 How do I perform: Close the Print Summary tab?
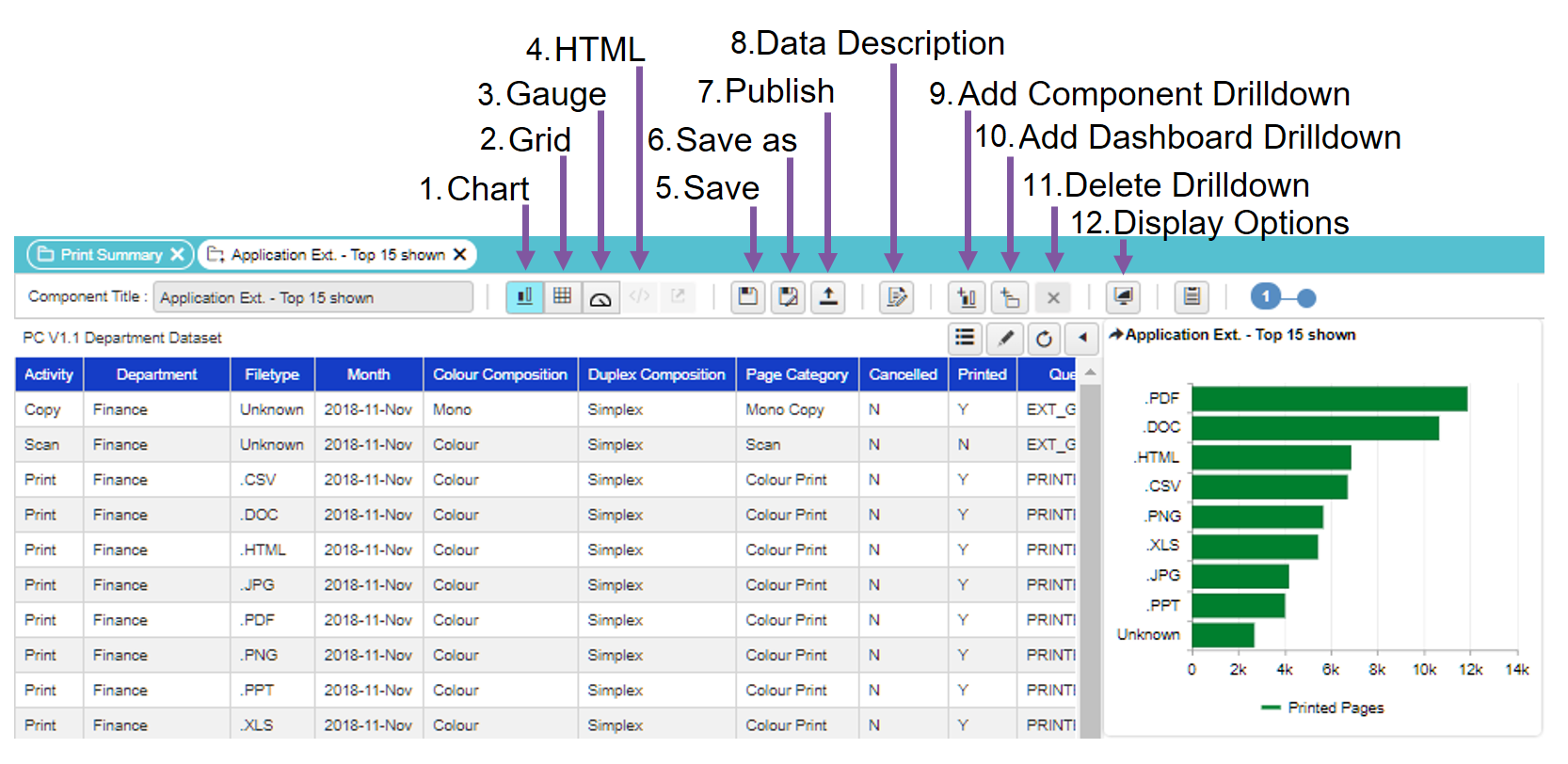[177, 255]
